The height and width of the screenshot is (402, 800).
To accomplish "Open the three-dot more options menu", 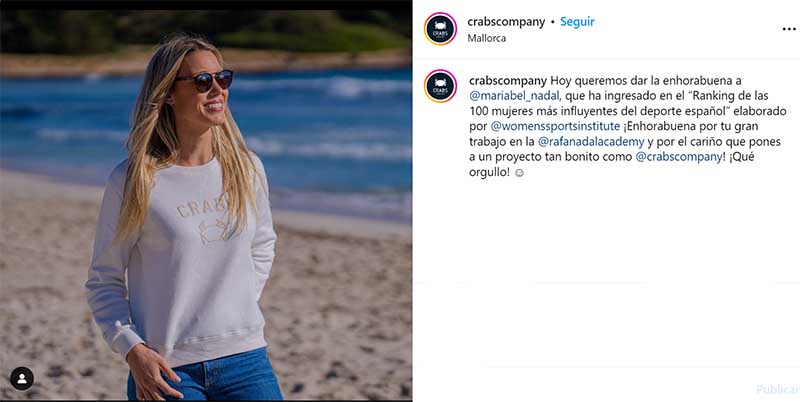I will [789, 29].
